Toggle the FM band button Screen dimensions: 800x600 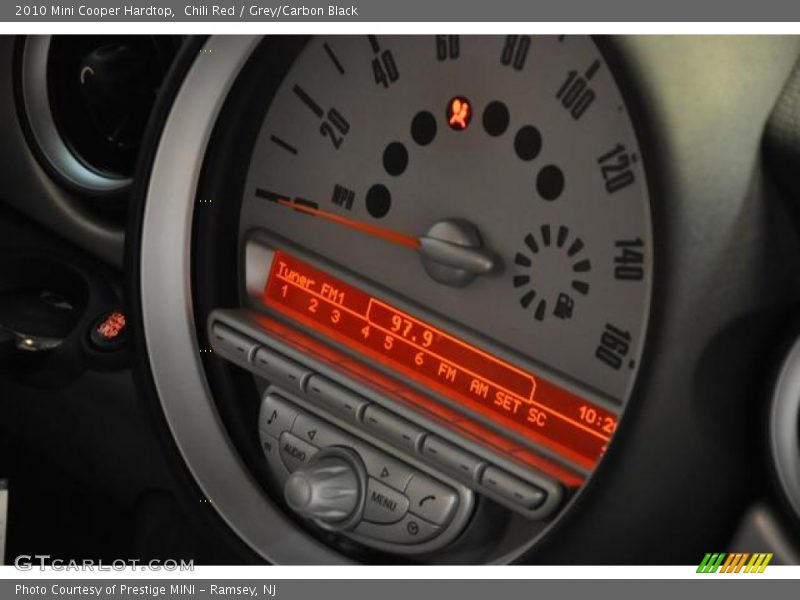point(448,370)
